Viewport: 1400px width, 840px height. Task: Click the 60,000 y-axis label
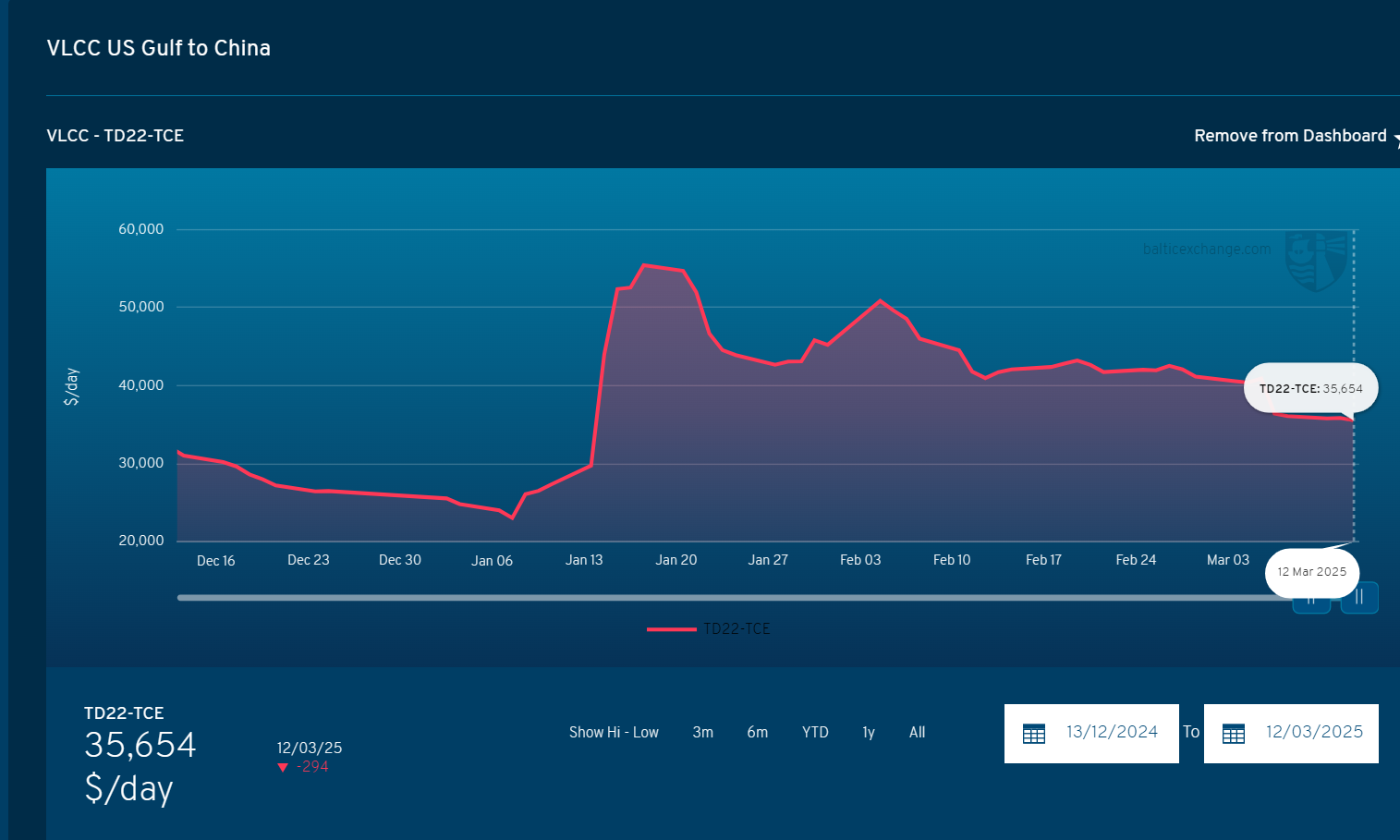click(140, 229)
